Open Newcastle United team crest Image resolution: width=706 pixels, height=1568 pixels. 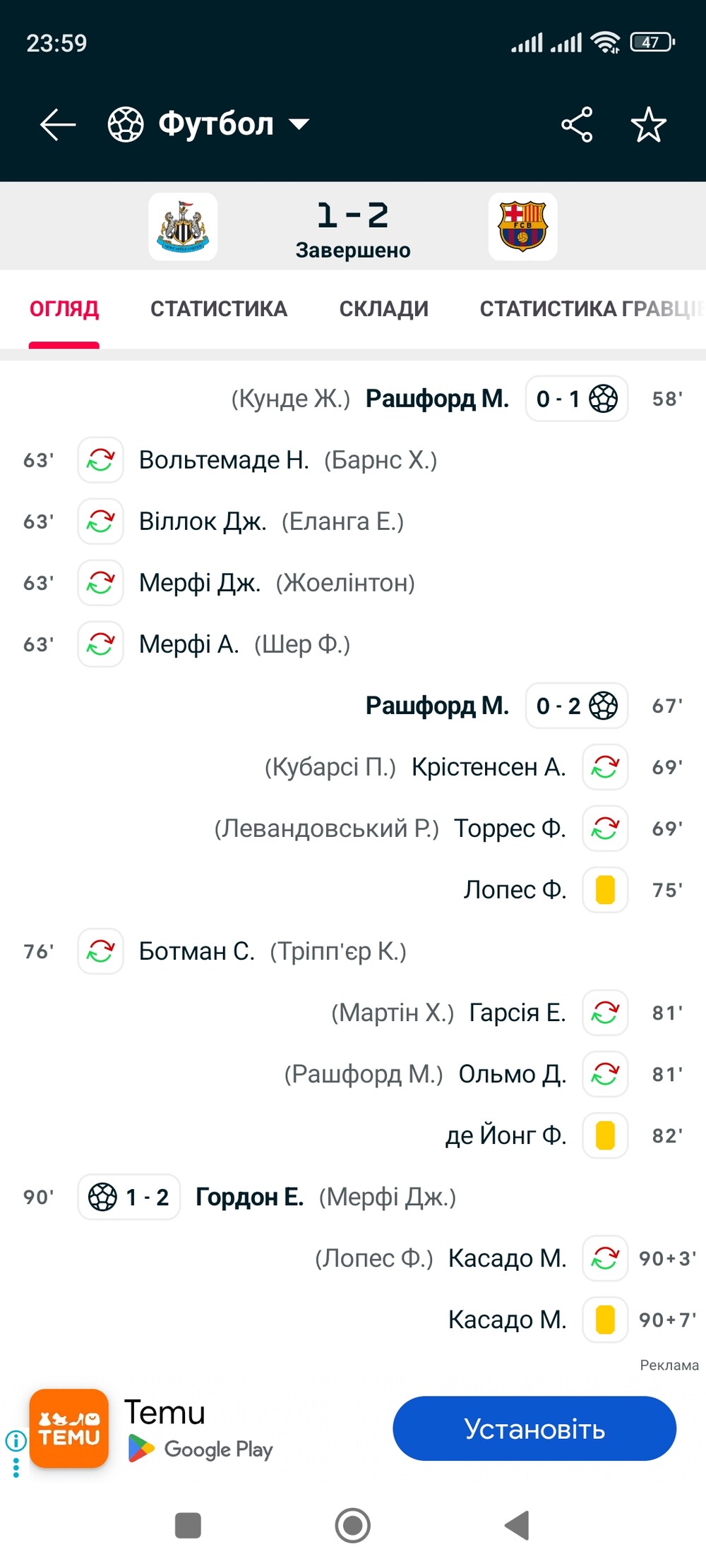tap(183, 227)
